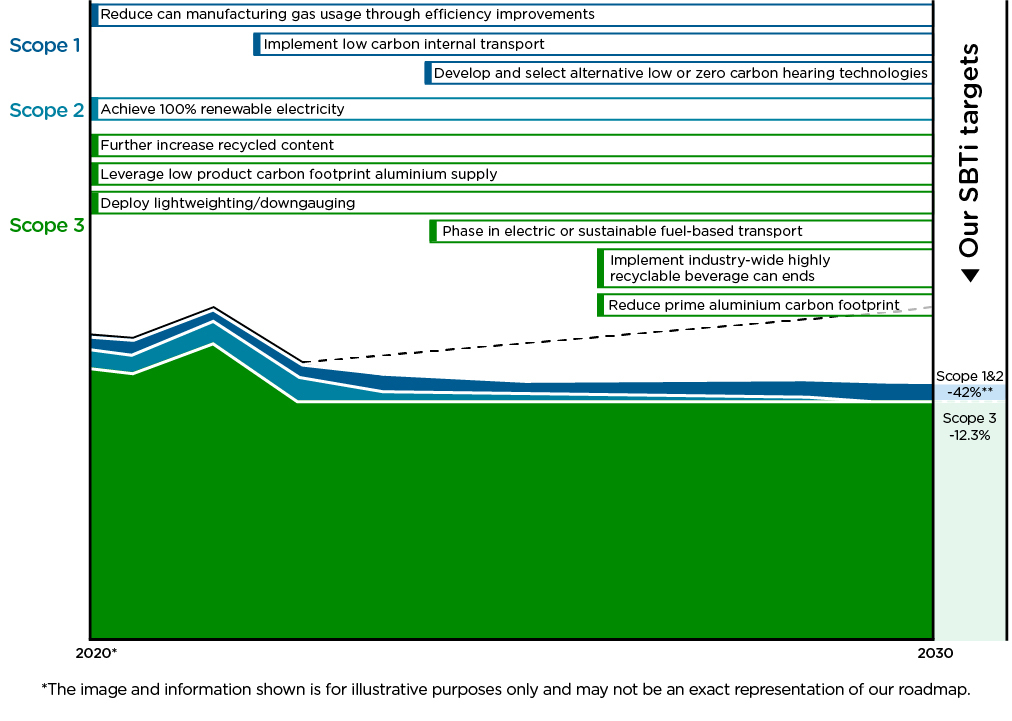Image resolution: width=1012 pixels, height=721 pixels.
Task: Click the 2020 axis marker
Action: 99,653
